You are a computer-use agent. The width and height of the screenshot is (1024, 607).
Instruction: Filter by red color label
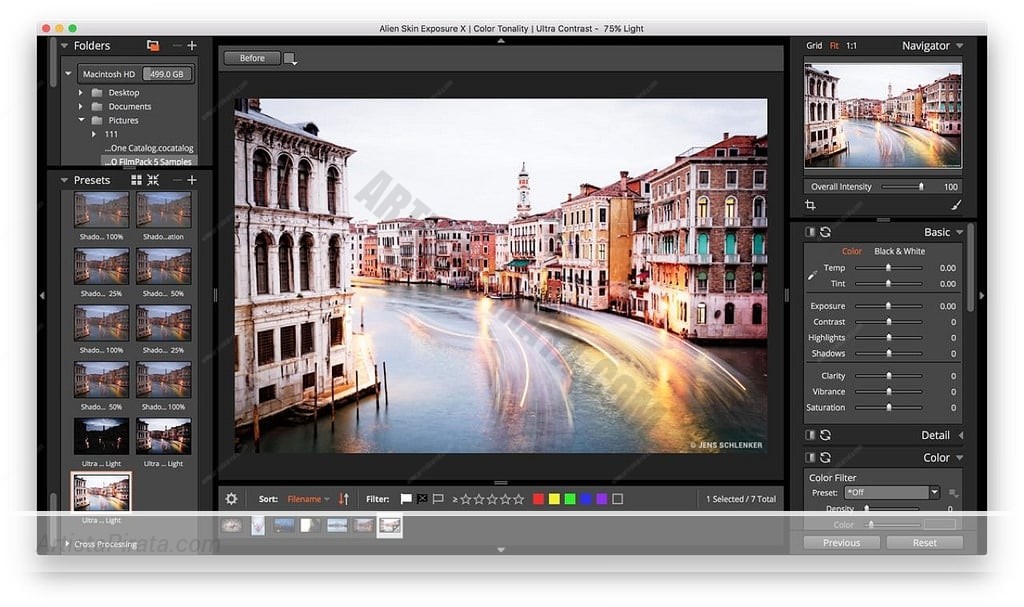[x=538, y=499]
